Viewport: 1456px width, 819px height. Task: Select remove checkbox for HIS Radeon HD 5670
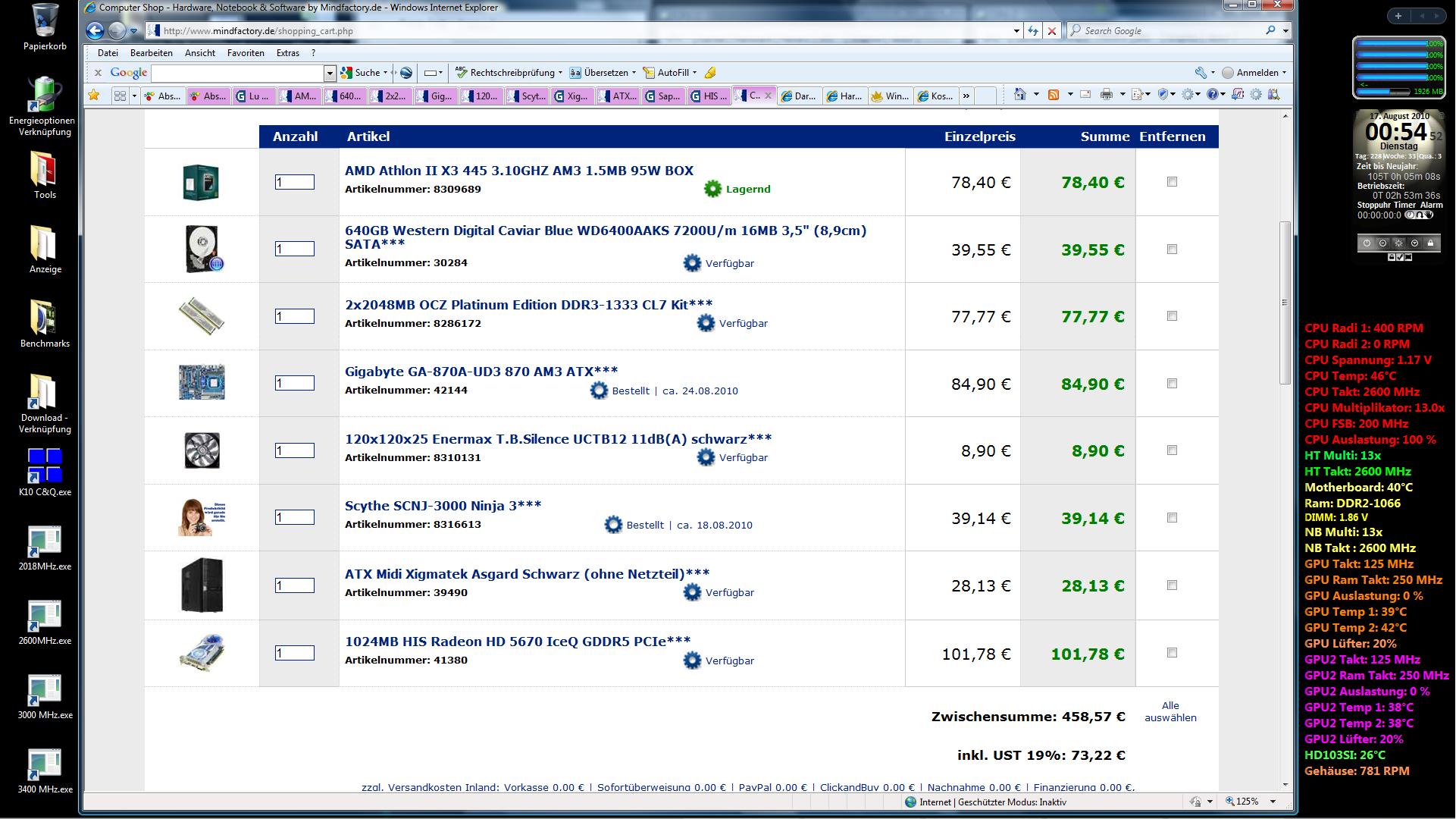[1172, 653]
